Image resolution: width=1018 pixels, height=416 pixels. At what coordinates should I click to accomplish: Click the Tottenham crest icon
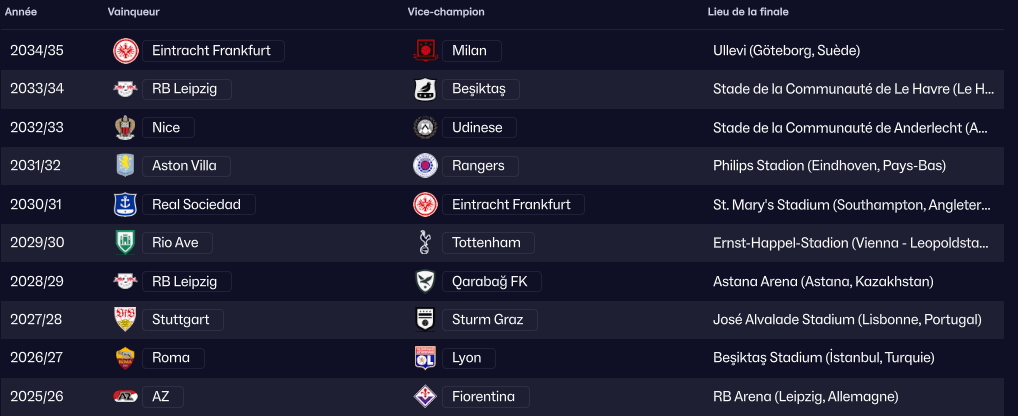point(425,243)
